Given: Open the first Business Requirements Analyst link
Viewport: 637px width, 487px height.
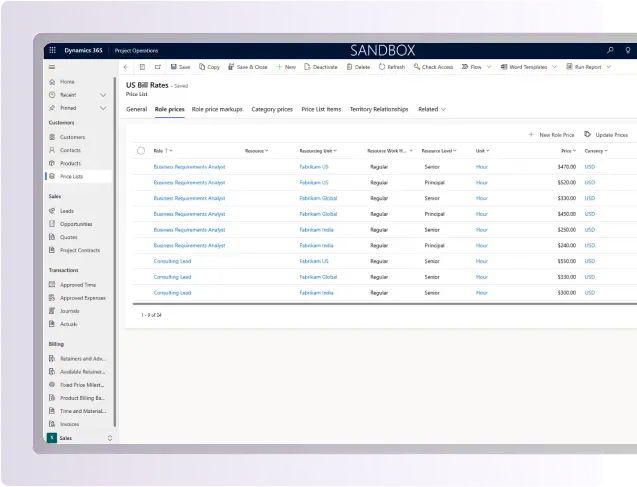Looking at the screenshot, I should click(x=189, y=167).
